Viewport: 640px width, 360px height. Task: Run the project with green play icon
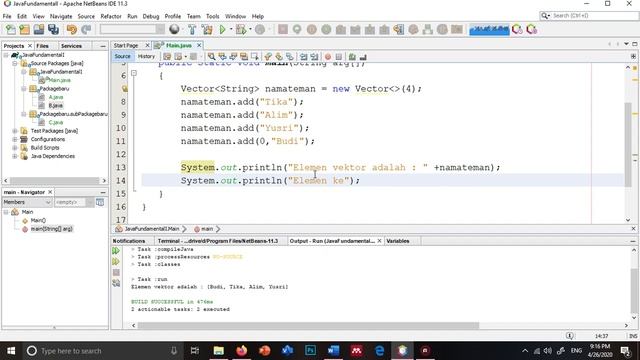(222, 29)
